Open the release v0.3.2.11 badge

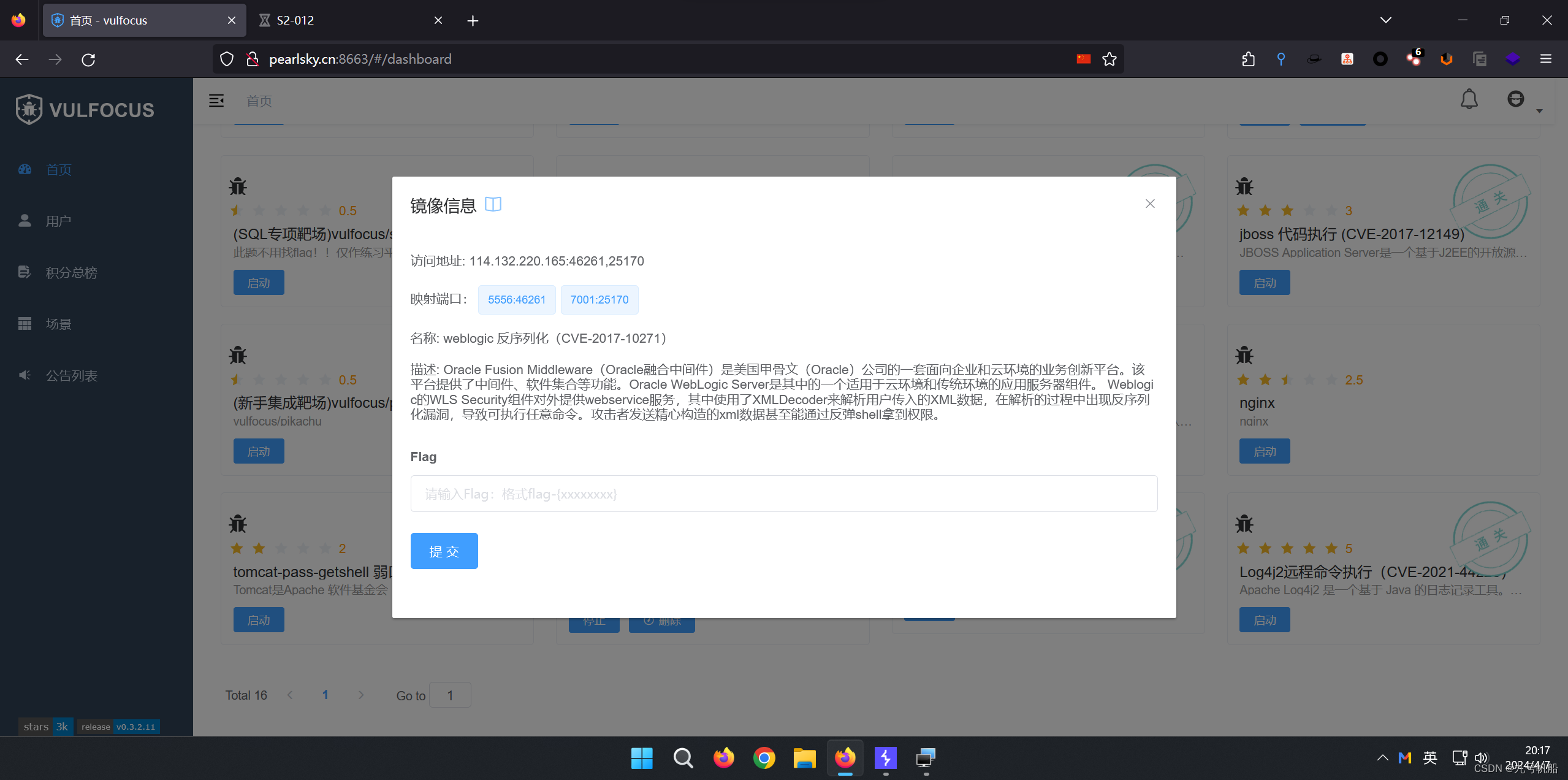pyautogui.click(x=118, y=727)
